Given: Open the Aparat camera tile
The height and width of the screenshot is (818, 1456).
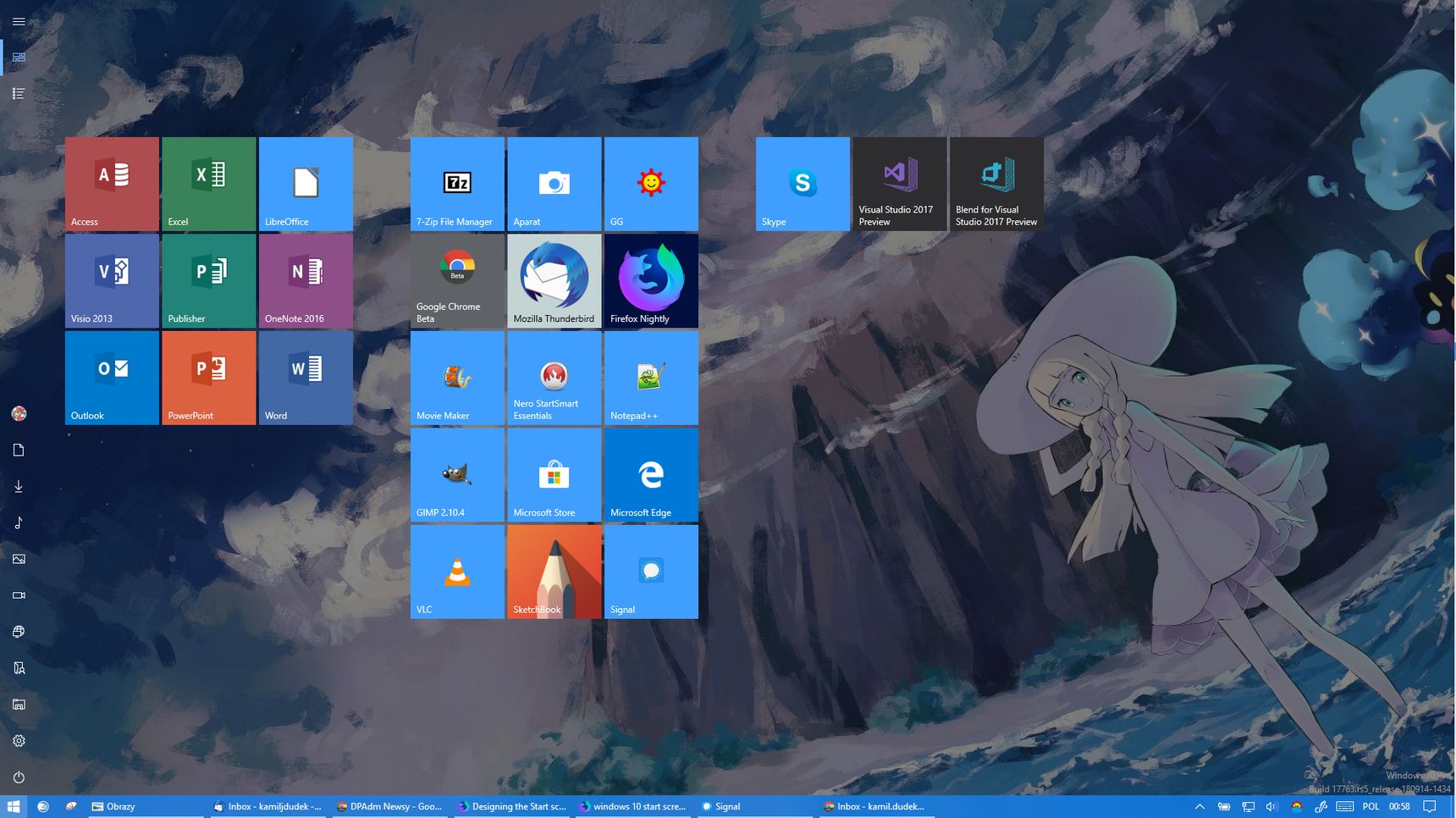Looking at the screenshot, I should (554, 184).
